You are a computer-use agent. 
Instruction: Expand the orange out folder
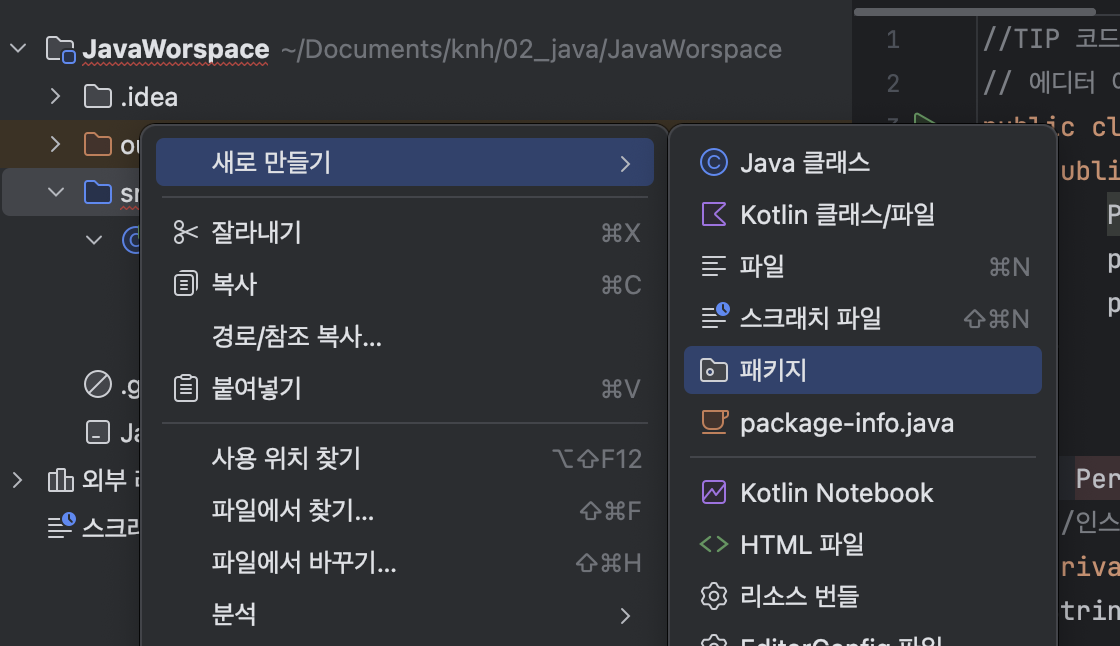[55, 144]
